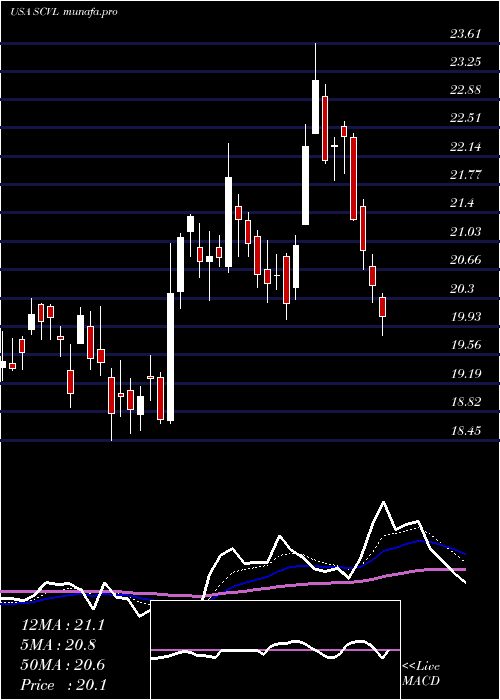500x700 pixels.
Task: Select the 22.51 price axis label
Action: (466, 118)
